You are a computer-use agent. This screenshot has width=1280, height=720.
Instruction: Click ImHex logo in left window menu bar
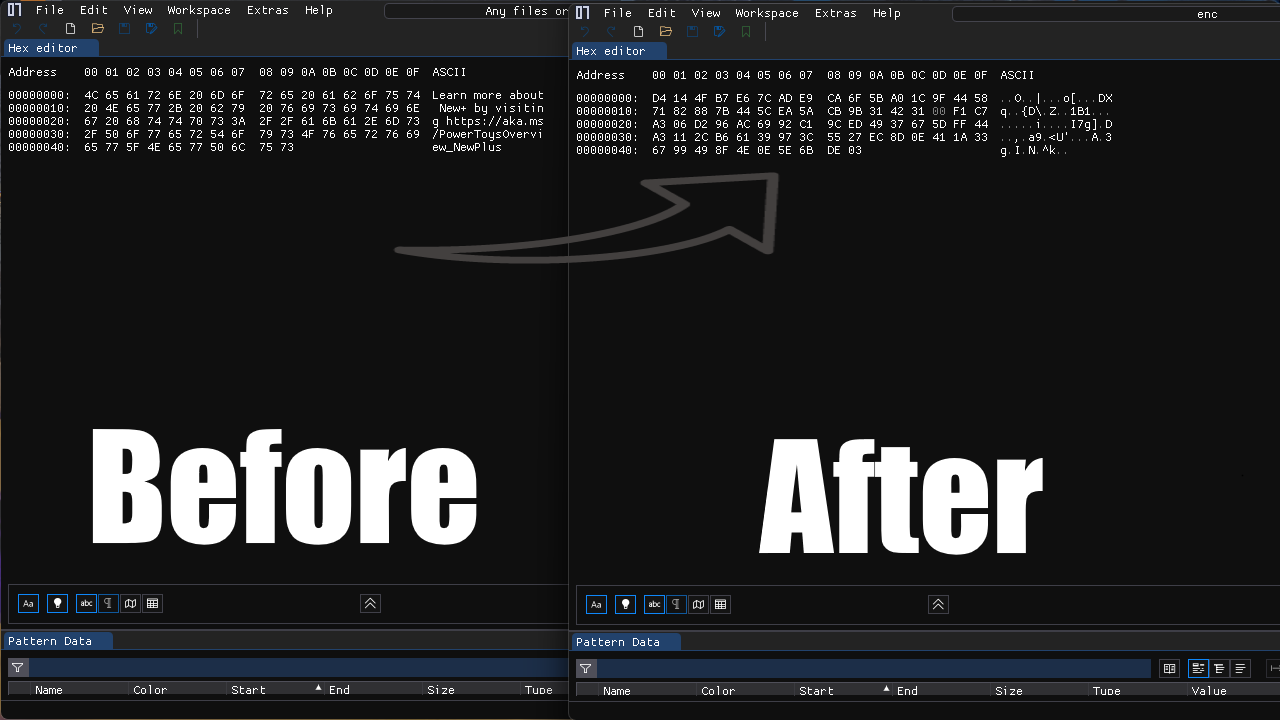pos(14,10)
